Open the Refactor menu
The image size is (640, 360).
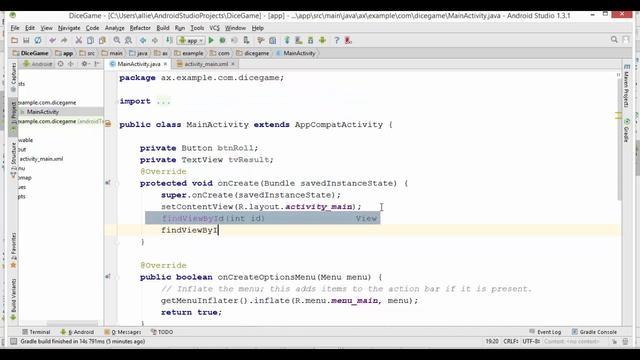point(140,28)
